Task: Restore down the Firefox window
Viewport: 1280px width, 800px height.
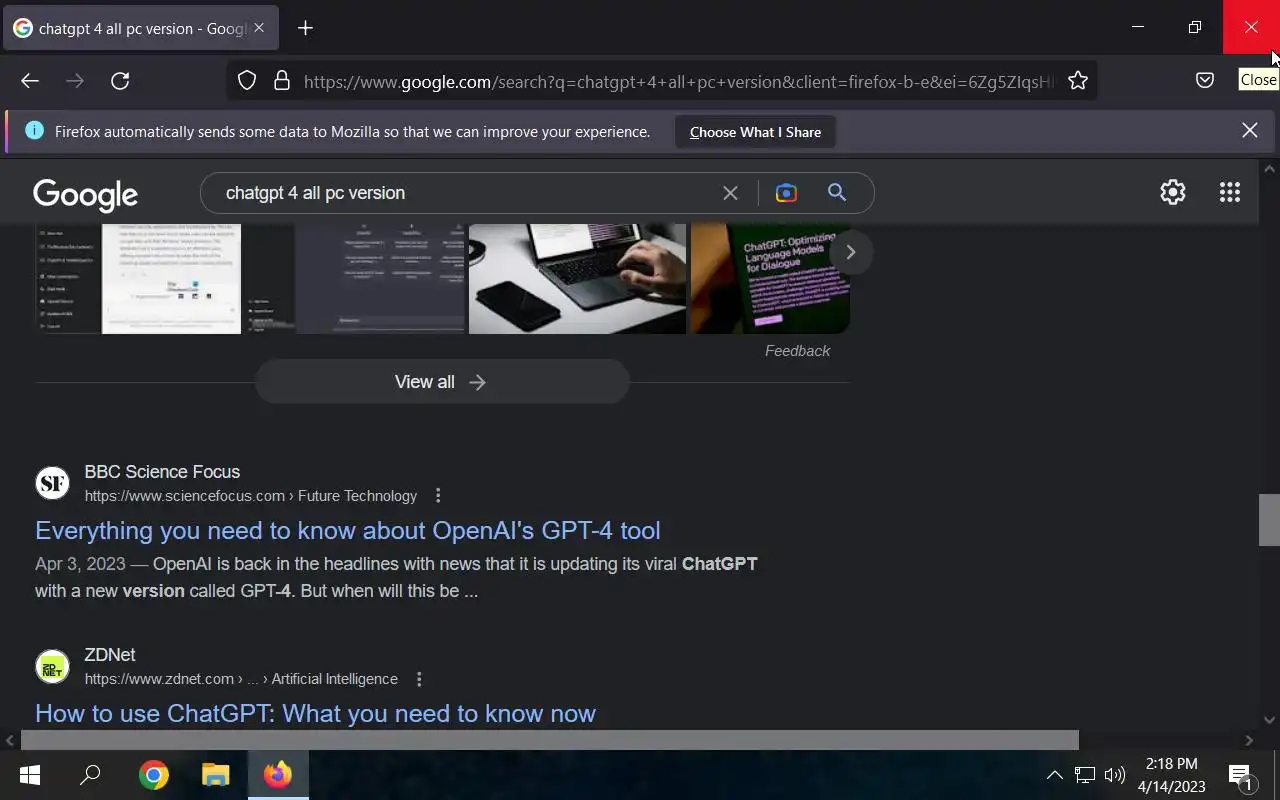Action: [1194, 27]
